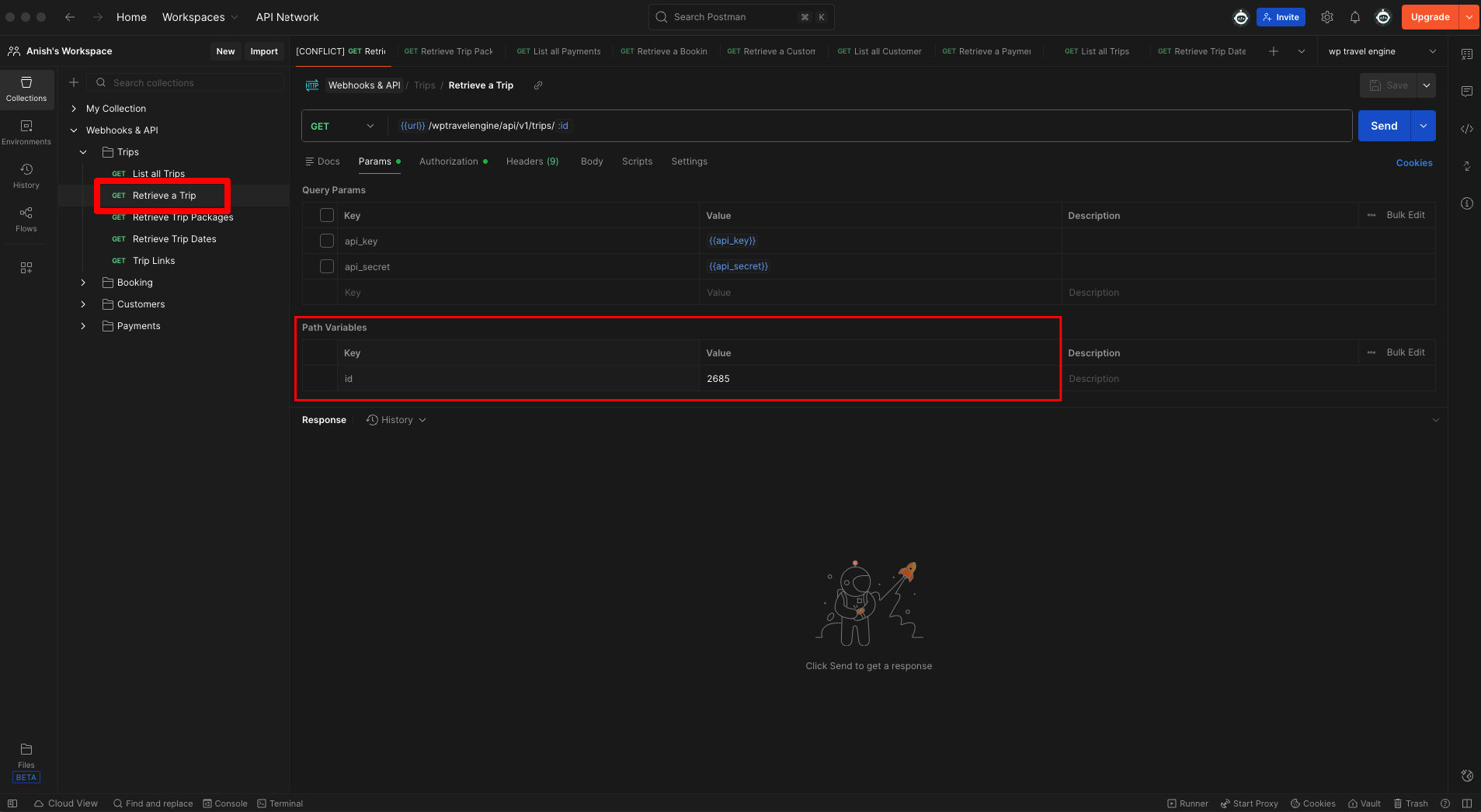Switch to the Authorization tab
This screenshot has height=812, width=1481.
(449, 161)
